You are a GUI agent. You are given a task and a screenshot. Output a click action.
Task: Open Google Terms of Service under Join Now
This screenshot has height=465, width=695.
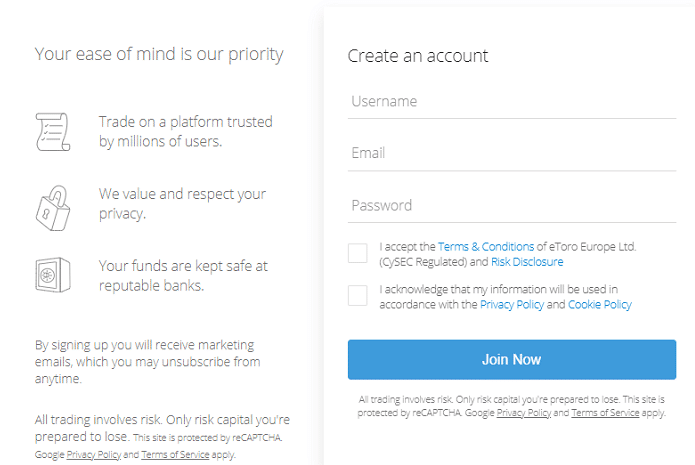[x=605, y=413]
